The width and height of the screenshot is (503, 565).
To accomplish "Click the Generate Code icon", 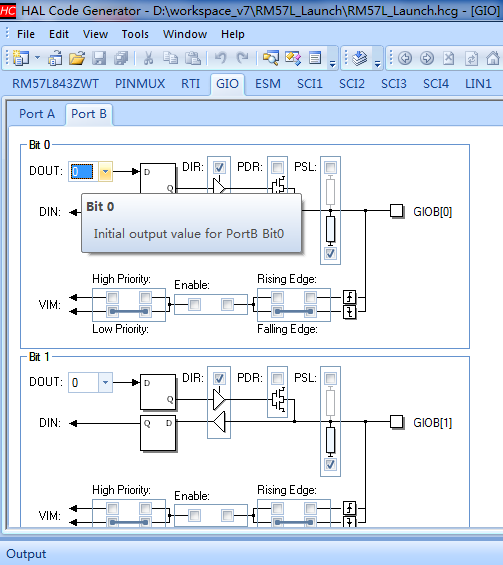I will point(359,58).
